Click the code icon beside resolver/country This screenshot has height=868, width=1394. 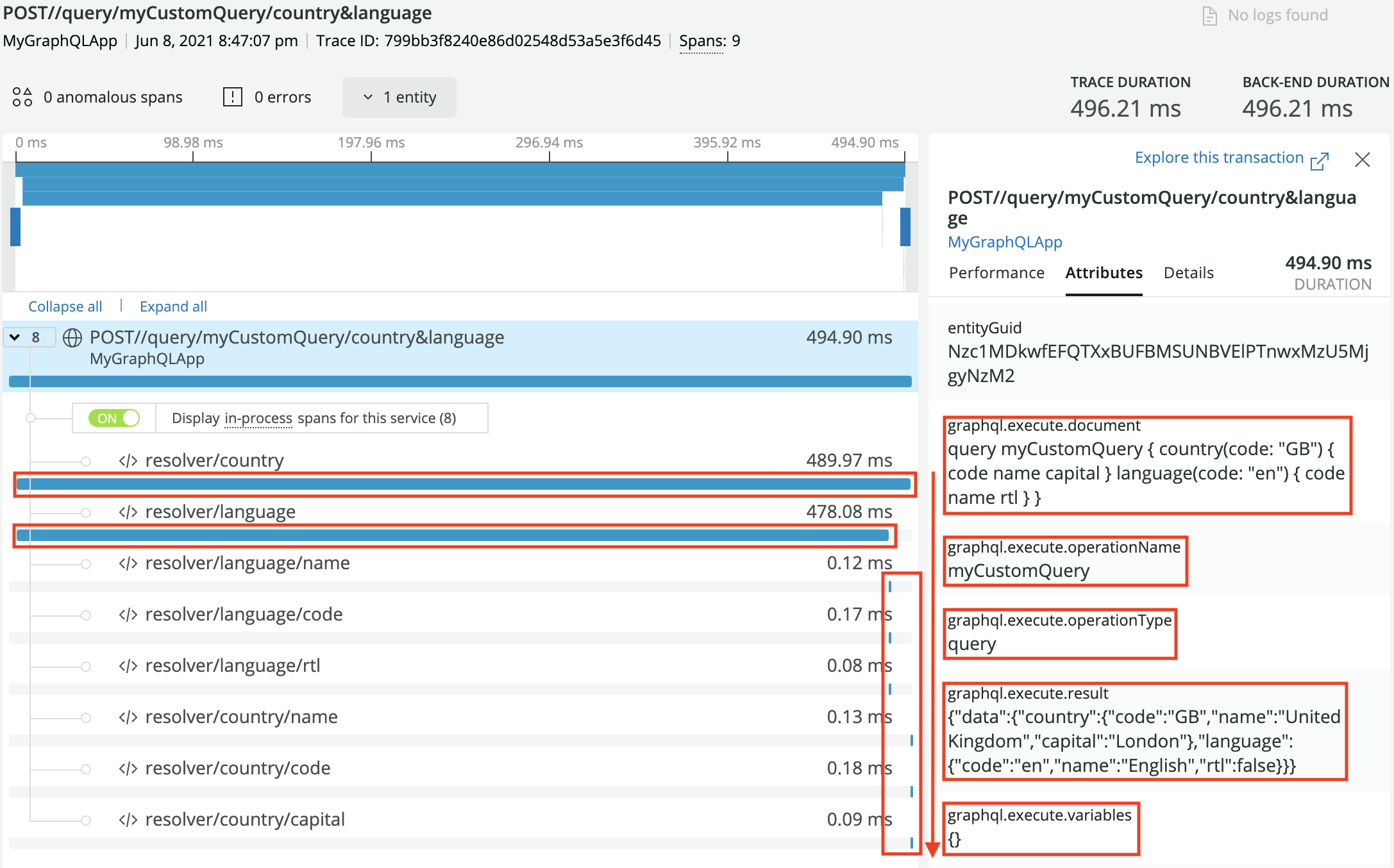[x=128, y=461]
